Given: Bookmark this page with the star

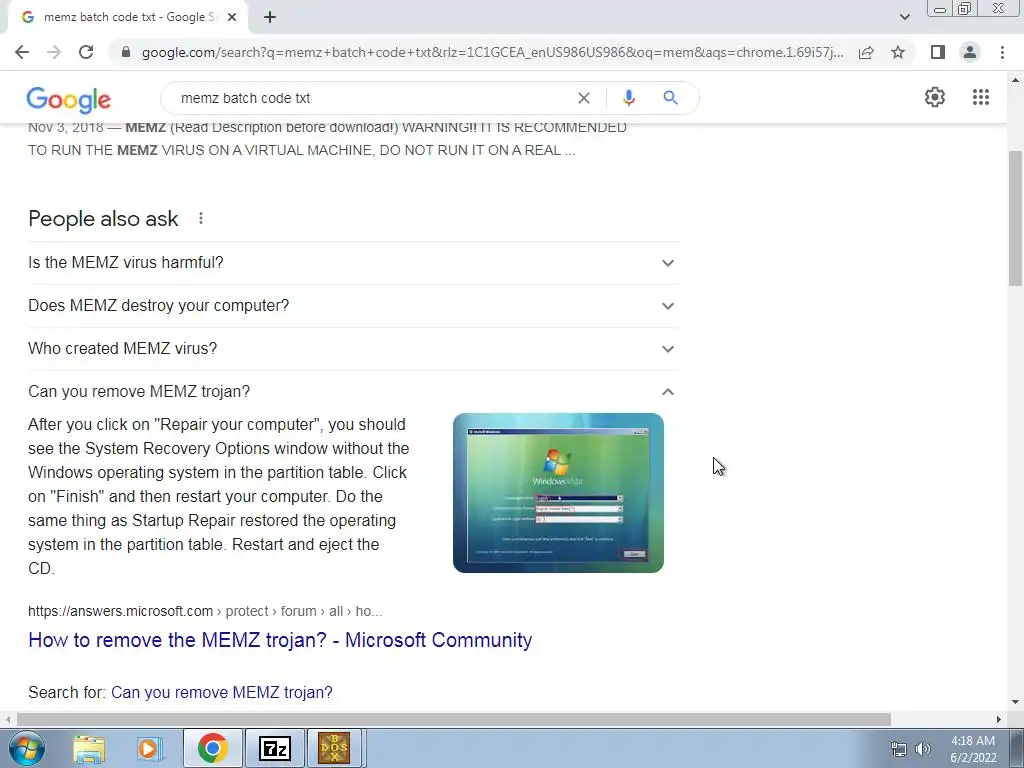Looking at the screenshot, I should pyautogui.click(x=898, y=52).
